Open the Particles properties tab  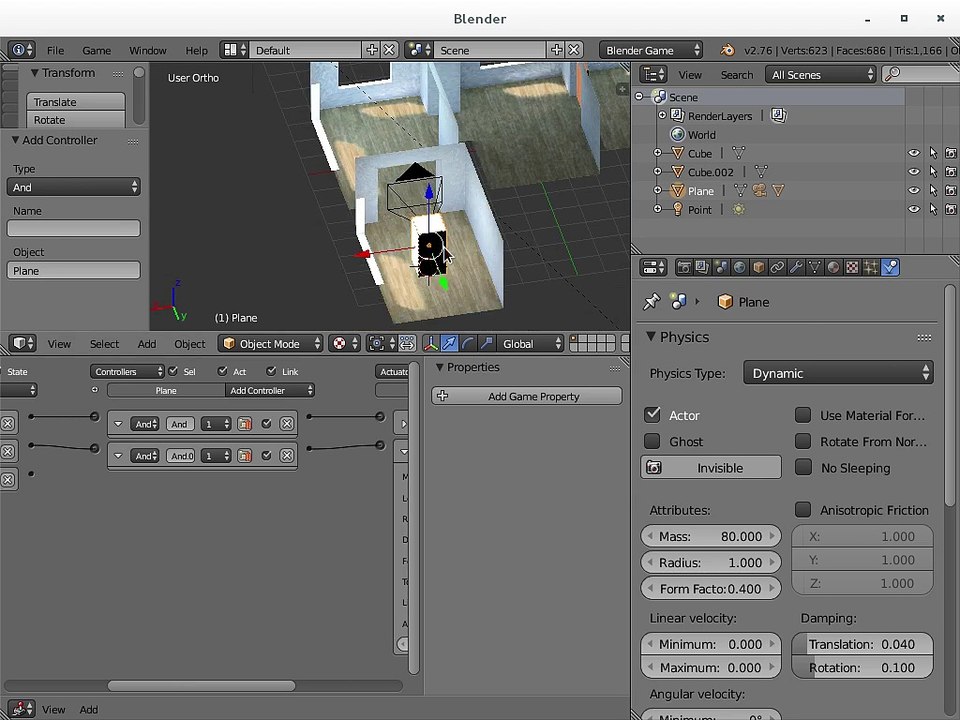pos(871,268)
